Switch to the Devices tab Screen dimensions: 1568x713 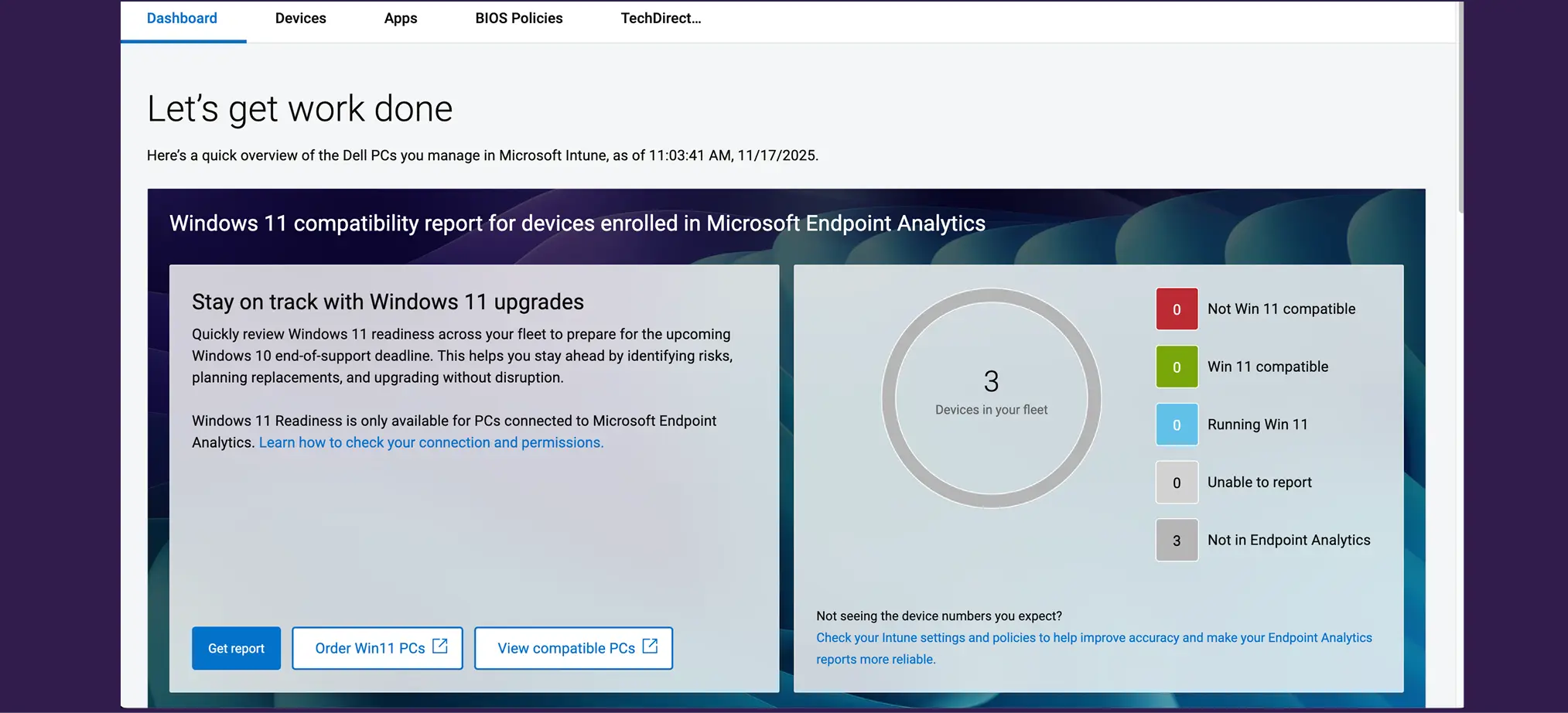coord(301,18)
